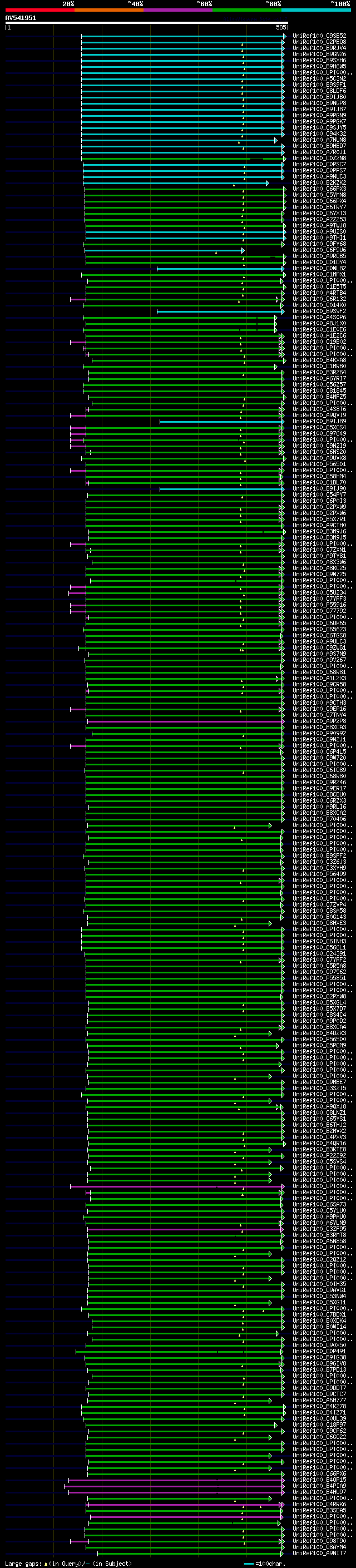Open hit UniRef100_Q0WL82
The height and width of the screenshot is (1568, 356).
coord(319,269)
